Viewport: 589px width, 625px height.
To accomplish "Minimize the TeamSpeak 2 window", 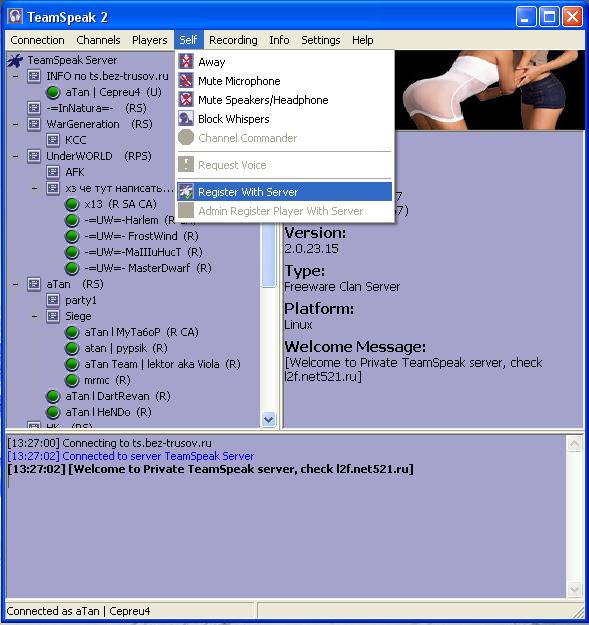I will click(x=526, y=17).
